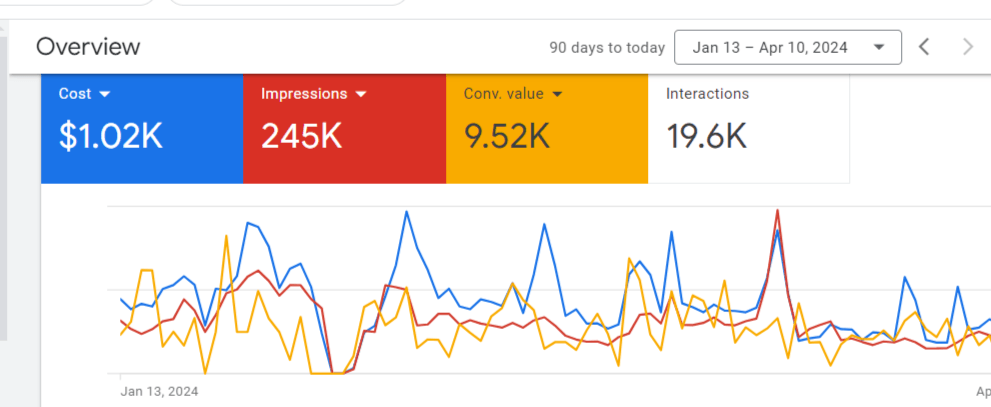Image resolution: width=991 pixels, height=407 pixels.
Task: Click the 19.6K interactions value
Action: tap(707, 136)
